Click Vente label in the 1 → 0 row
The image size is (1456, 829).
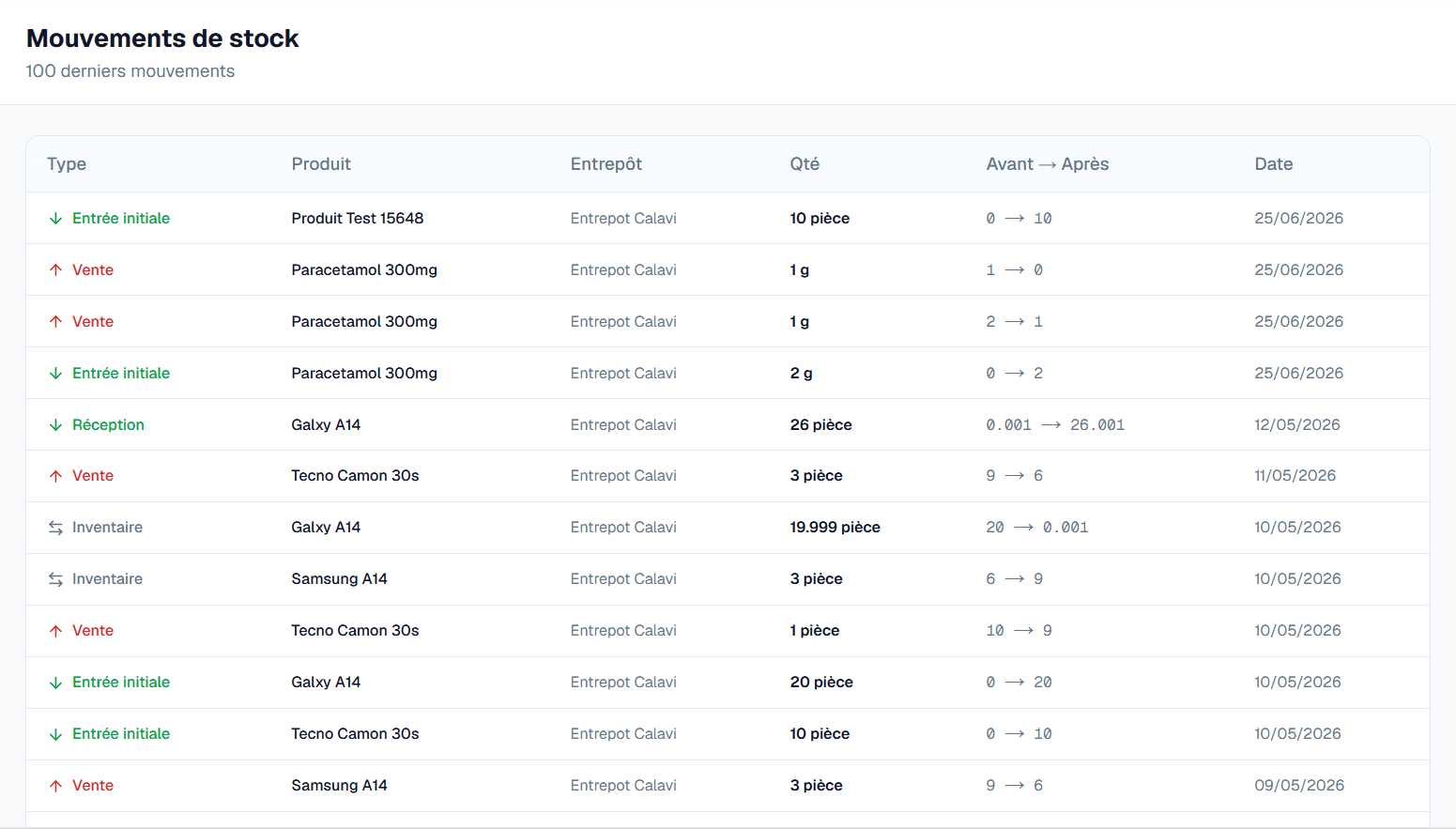93,269
